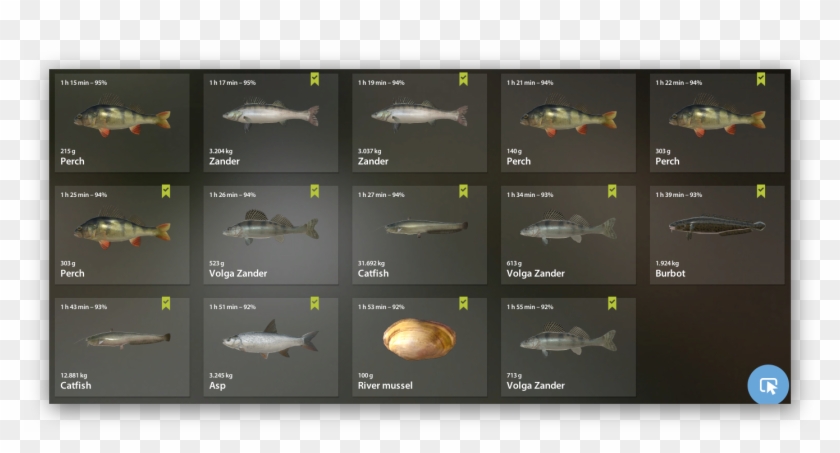Click the Burbot fish image
Screen dimensions: 840x453
[x=717, y=225]
